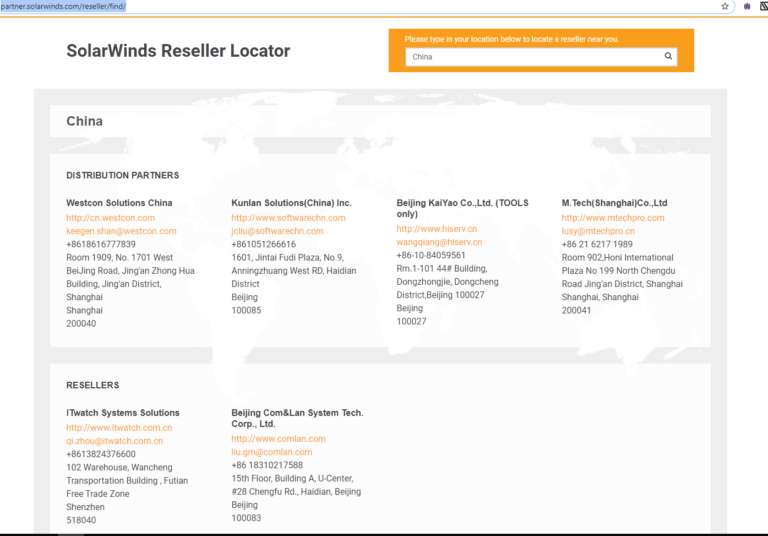
Task: Open the purple browser extension icon
Action: [x=747, y=6]
